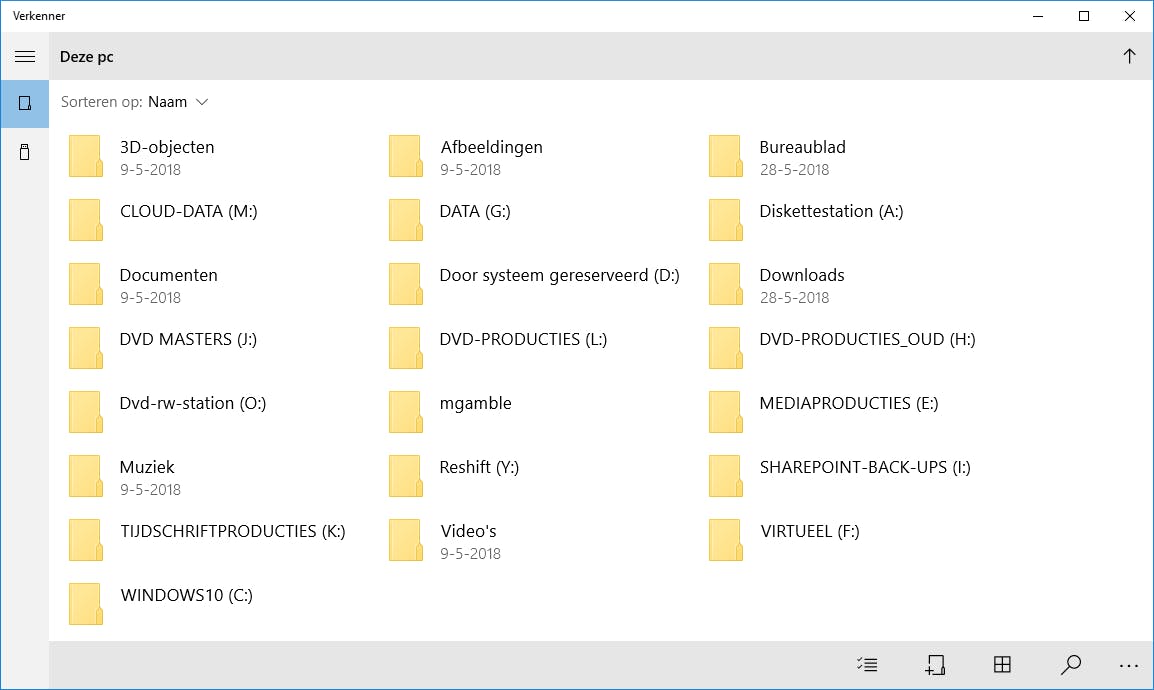
Task: Open the removable USB drive in sidebar
Action: (25, 152)
